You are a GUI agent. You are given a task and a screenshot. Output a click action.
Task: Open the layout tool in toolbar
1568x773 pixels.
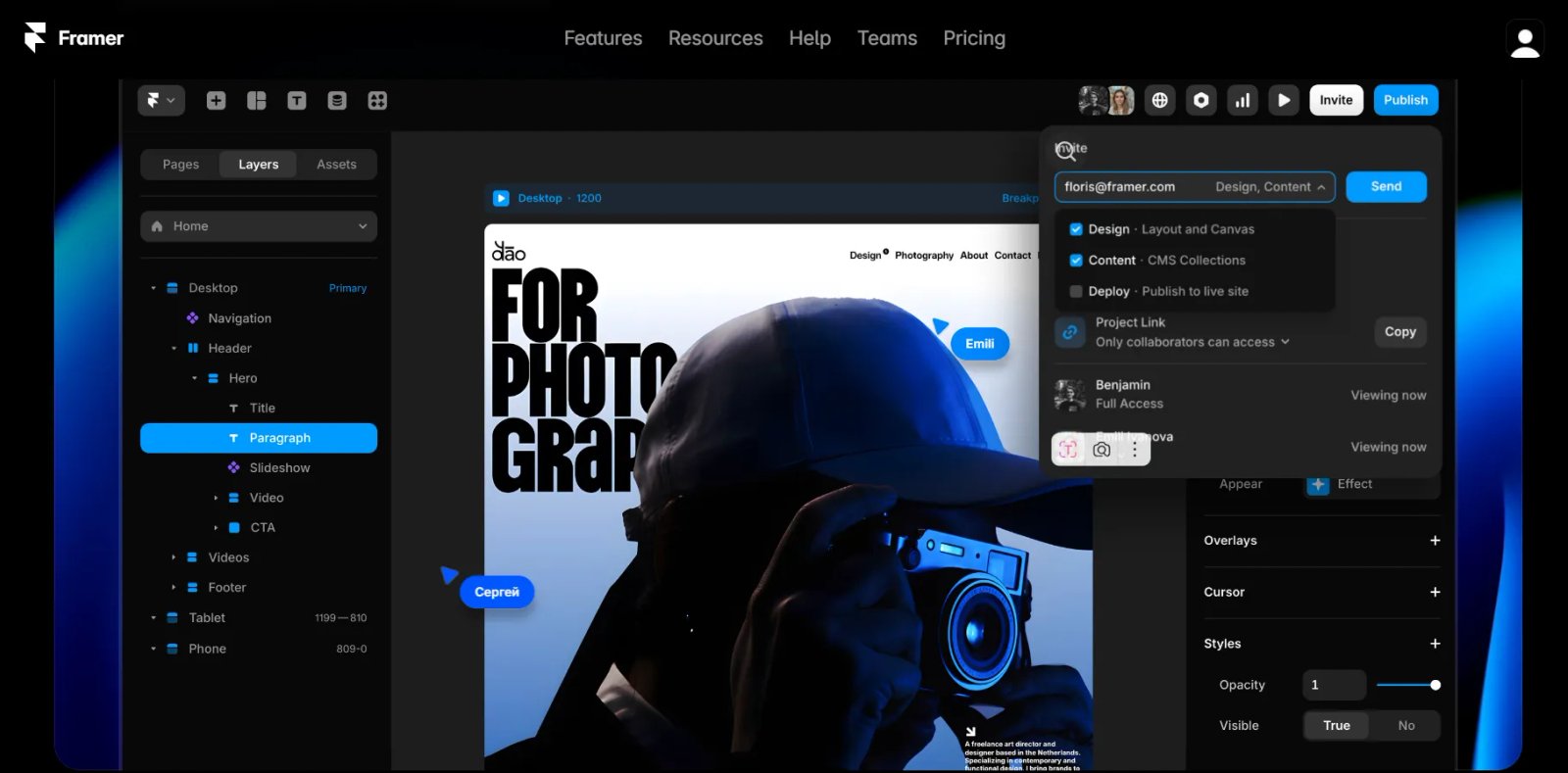(256, 100)
